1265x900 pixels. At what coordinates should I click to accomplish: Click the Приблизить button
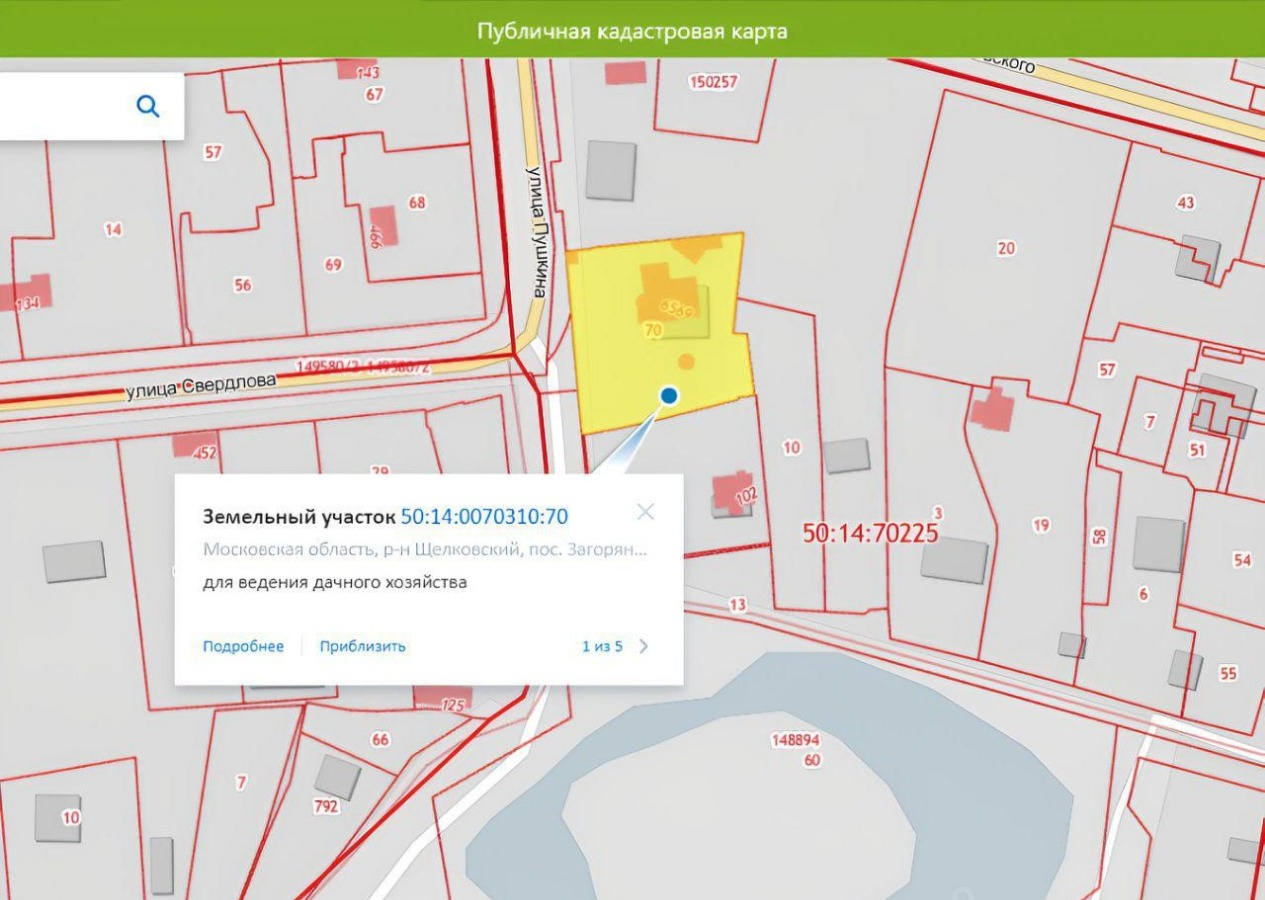(x=362, y=646)
